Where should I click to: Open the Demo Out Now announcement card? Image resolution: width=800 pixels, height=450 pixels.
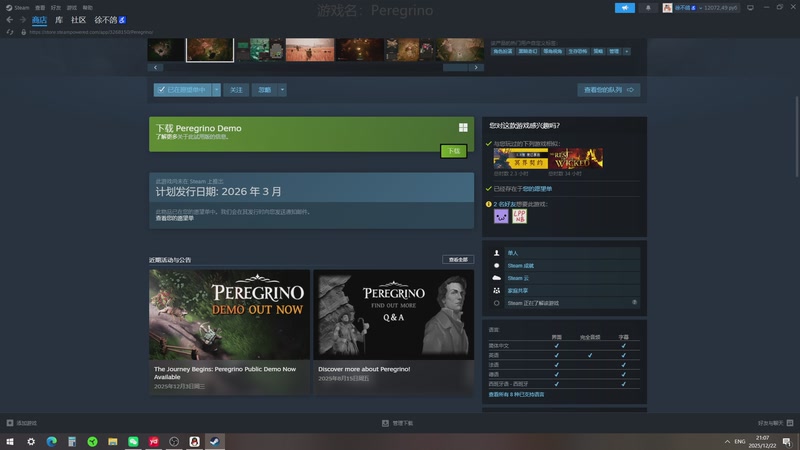tap(230, 332)
